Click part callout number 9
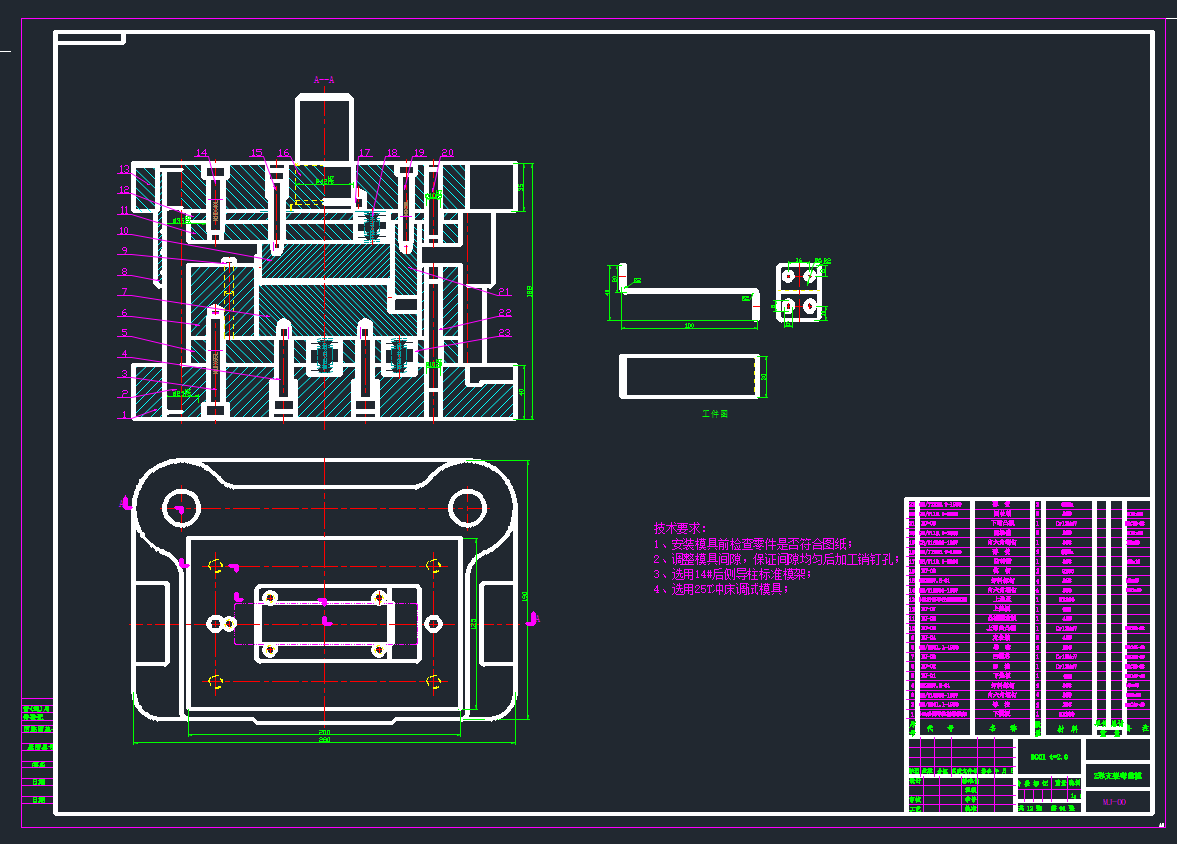 pos(125,251)
